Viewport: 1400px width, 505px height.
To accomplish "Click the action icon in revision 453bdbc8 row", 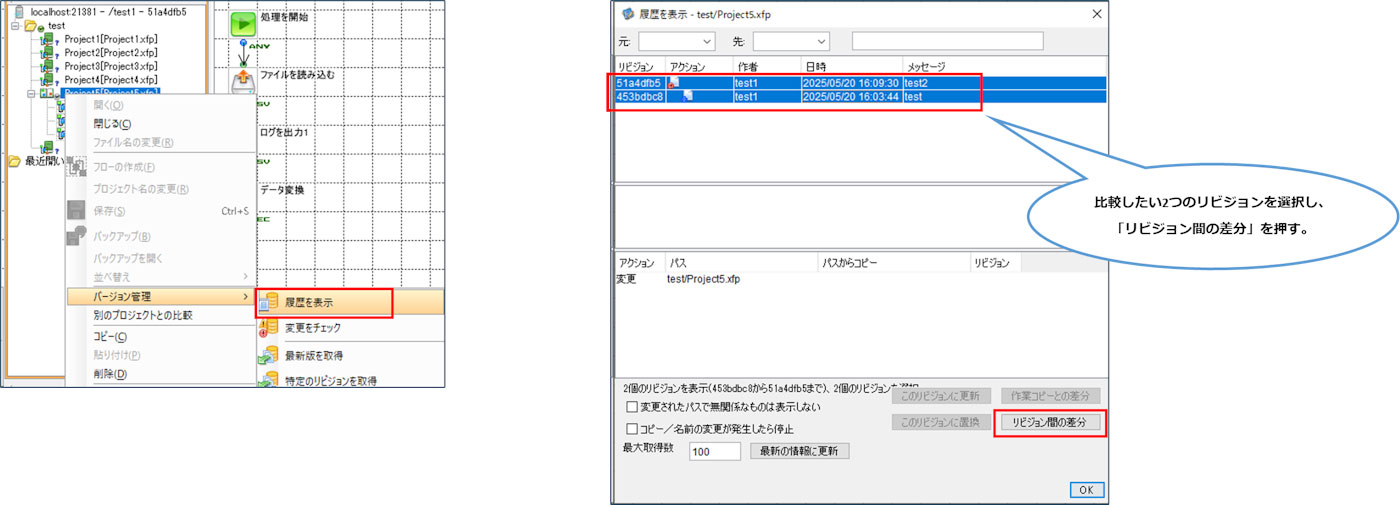I will pyautogui.click(x=688, y=96).
